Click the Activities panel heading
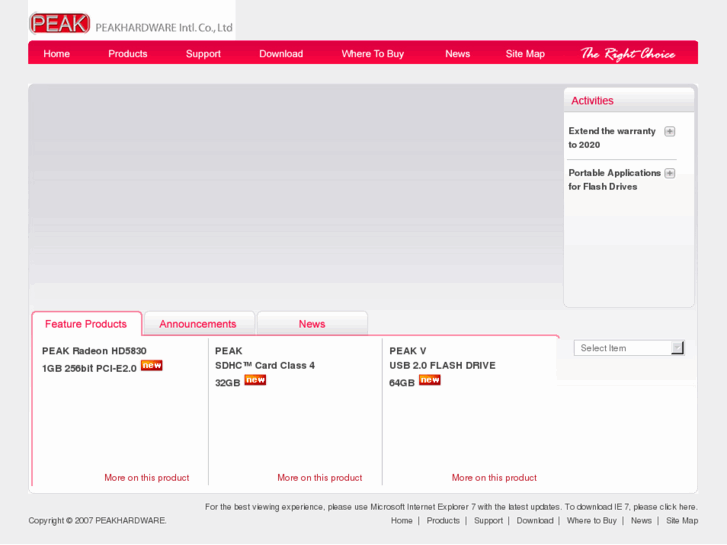727x545 pixels. (x=592, y=101)
